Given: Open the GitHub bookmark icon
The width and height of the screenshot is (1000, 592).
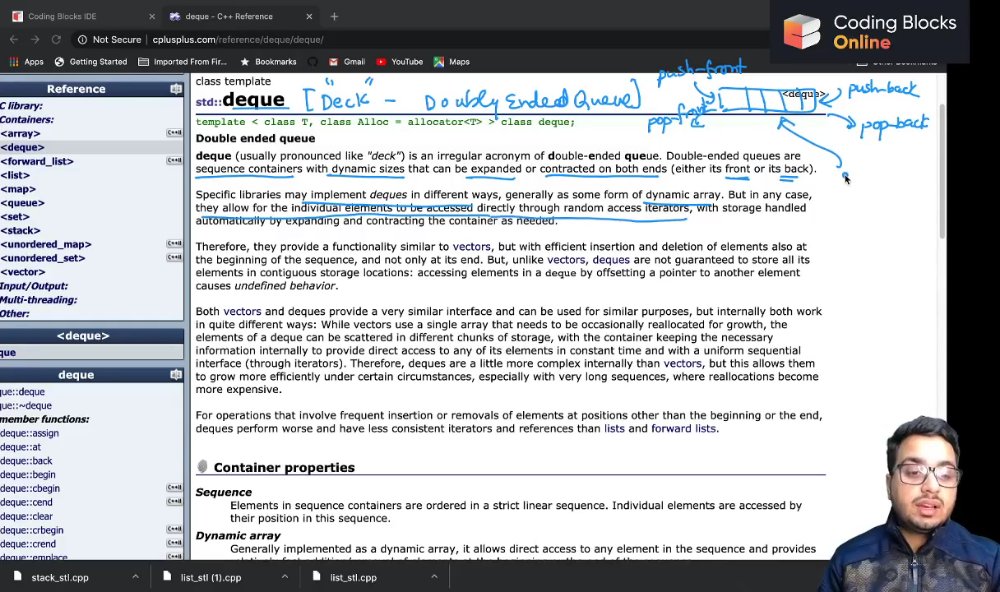Looking at the screenshot, I should tap(312, 62).
